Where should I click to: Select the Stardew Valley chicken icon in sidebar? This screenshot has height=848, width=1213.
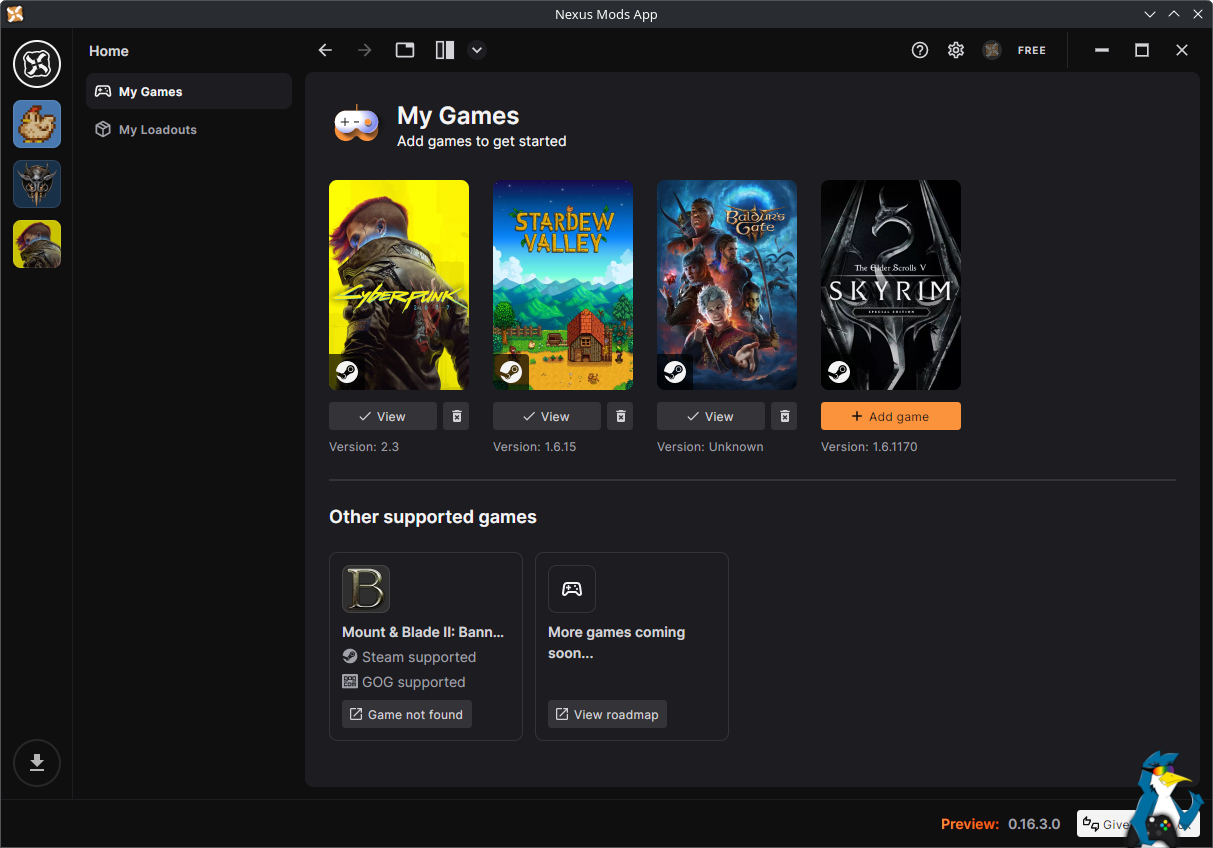pyautogui.click(x=37, y=124)
